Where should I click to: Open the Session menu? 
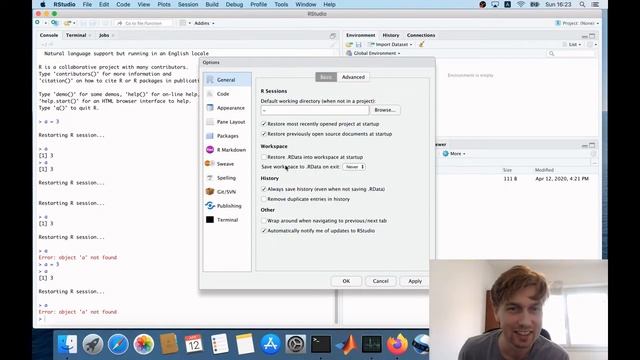point(188,4)
